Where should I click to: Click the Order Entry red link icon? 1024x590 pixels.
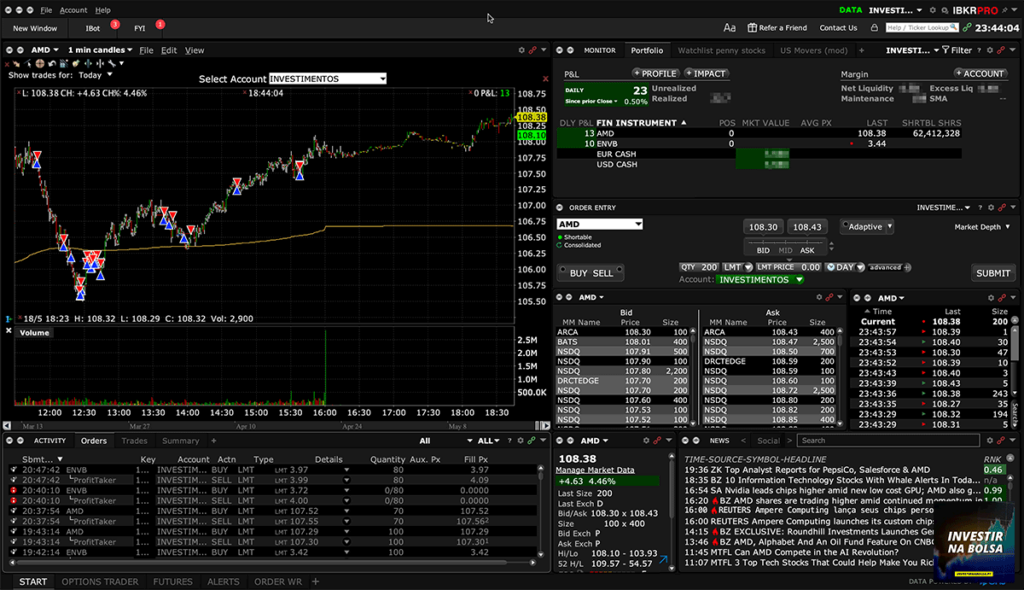1002,208
